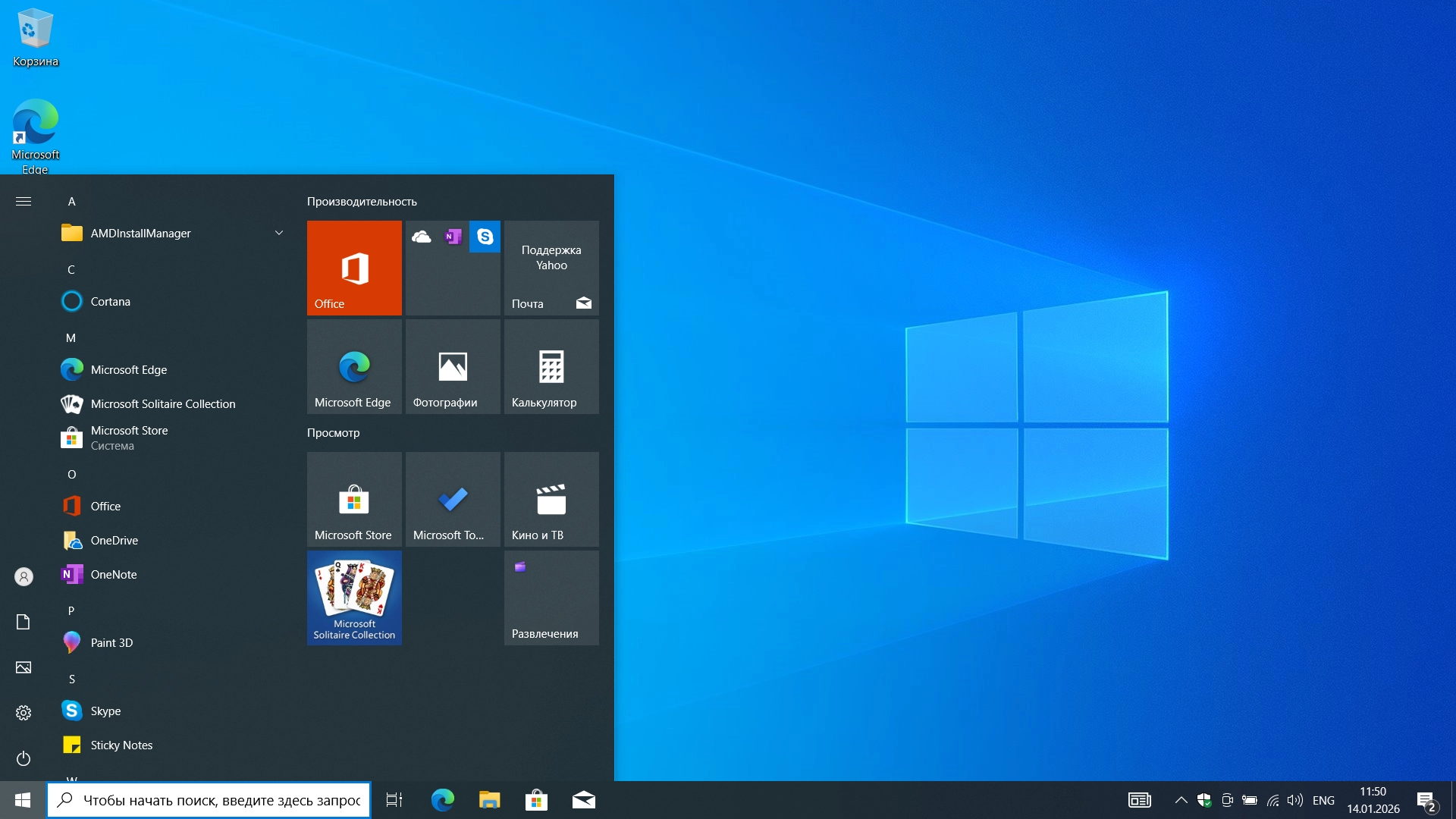
Task: Expand the AMDInstallManager folder
Action: [279, 233]
